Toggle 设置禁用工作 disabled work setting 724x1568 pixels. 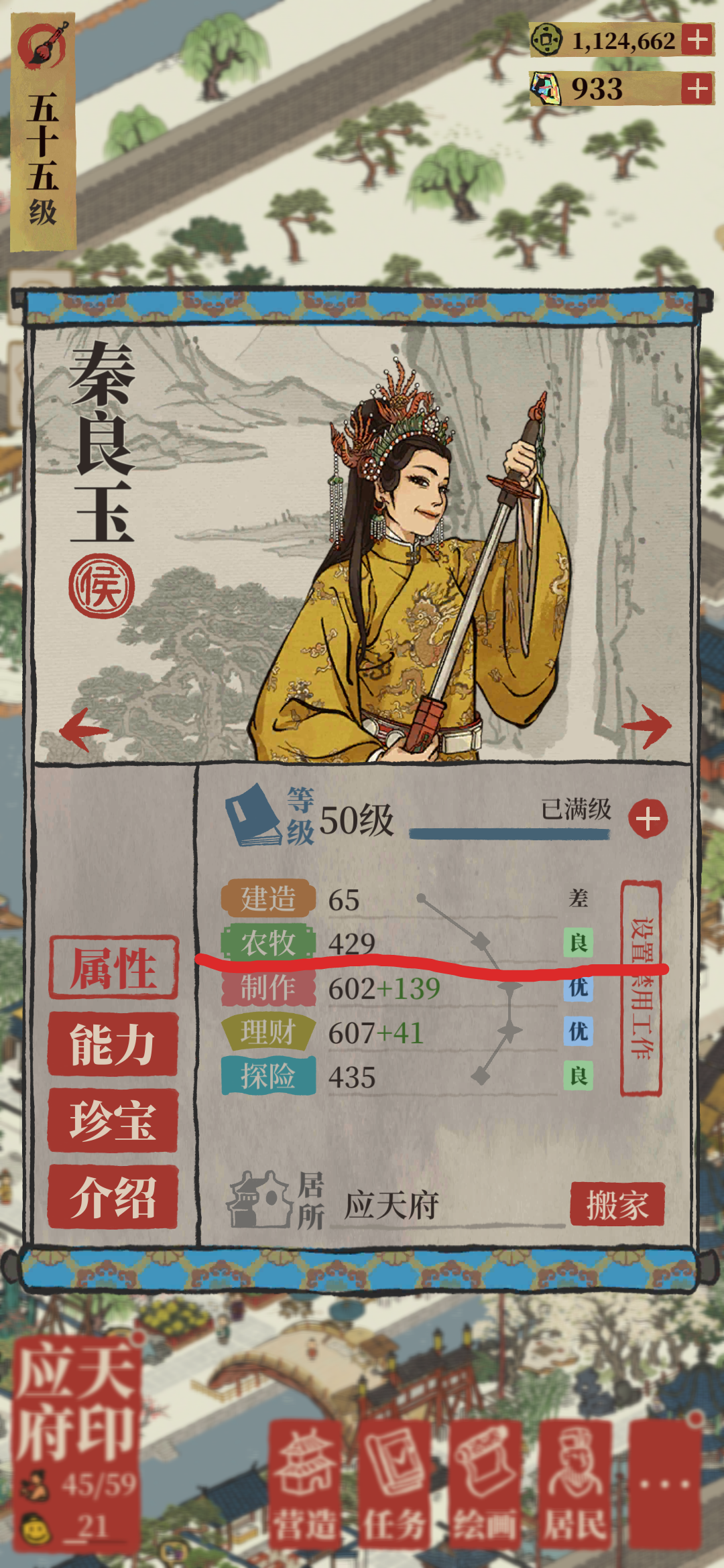point(641,988)
